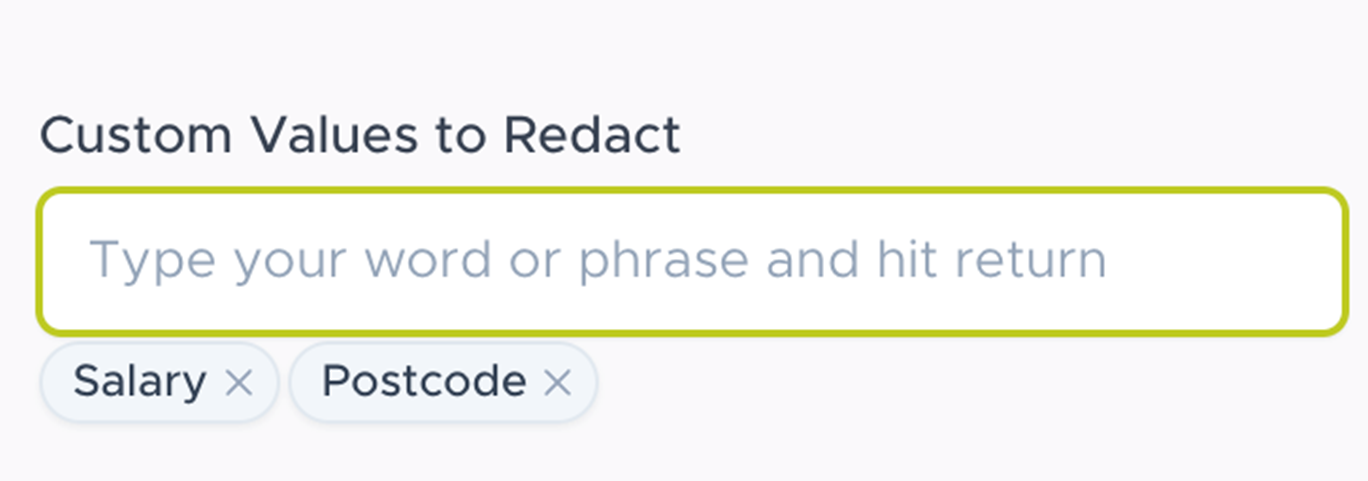Click the Salary chip label
The image size is (1368, 481).
[x=140, y=382]
